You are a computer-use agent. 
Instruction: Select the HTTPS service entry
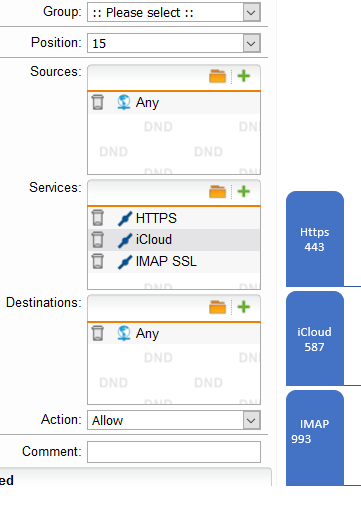(174, 218)
